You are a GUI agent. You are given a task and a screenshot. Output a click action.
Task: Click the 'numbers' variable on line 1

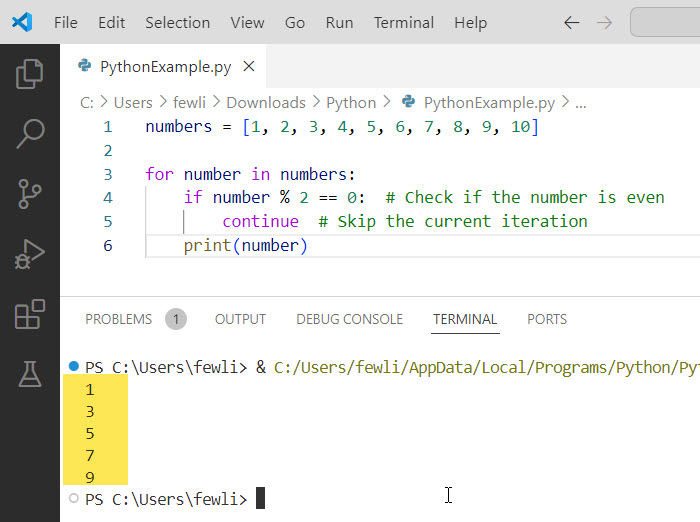click(179, 127)
